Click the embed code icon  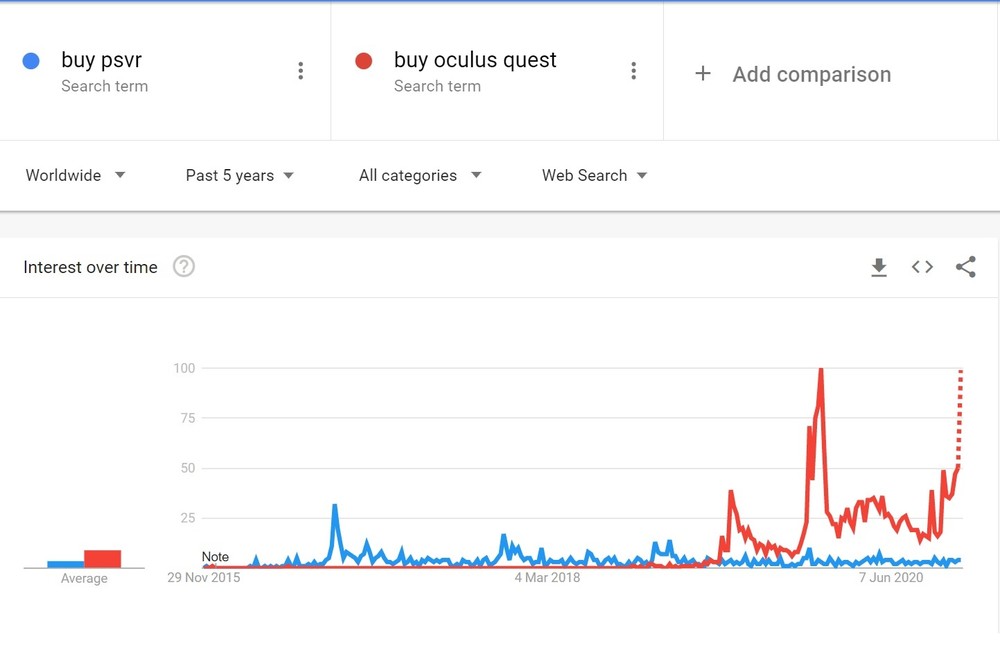[x=922, y=267]
